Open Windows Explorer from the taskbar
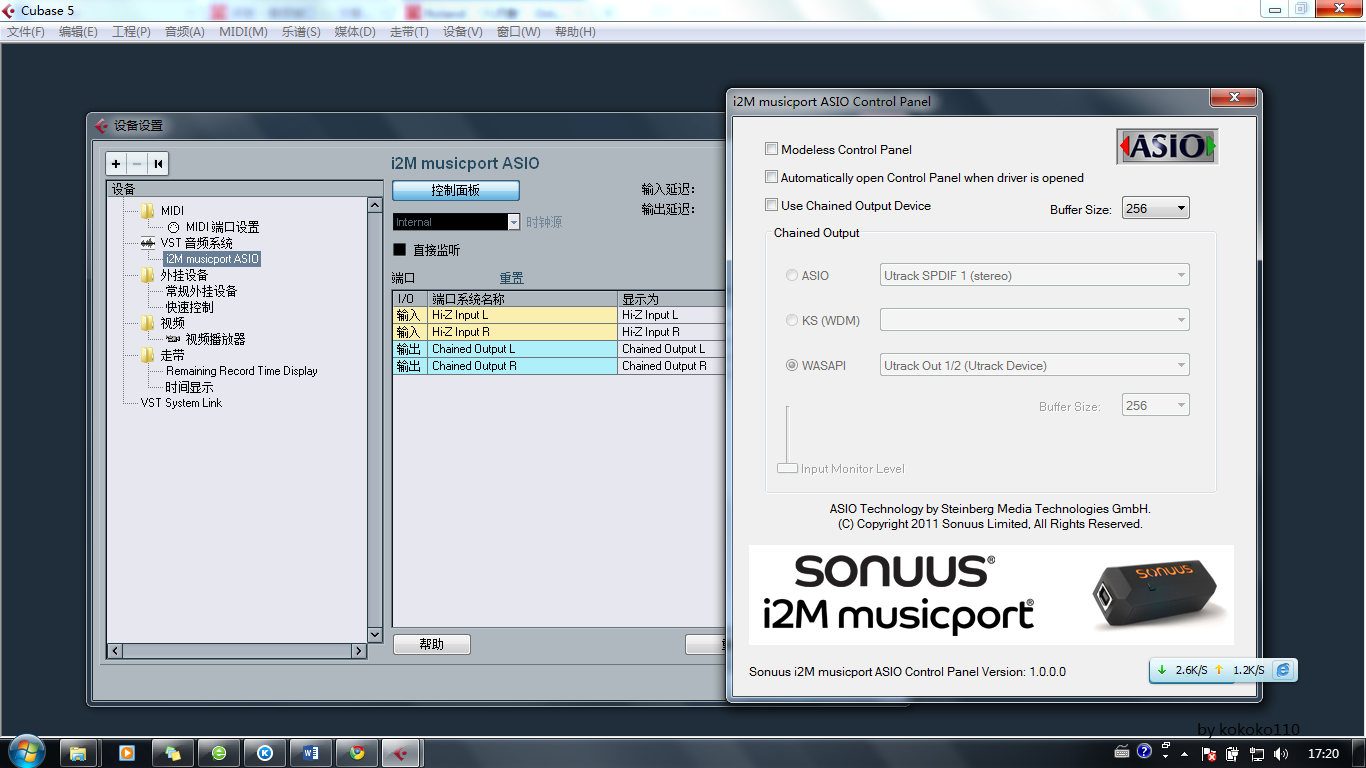Viewport: 1366px width, 768px height. (x=78, y=753)
